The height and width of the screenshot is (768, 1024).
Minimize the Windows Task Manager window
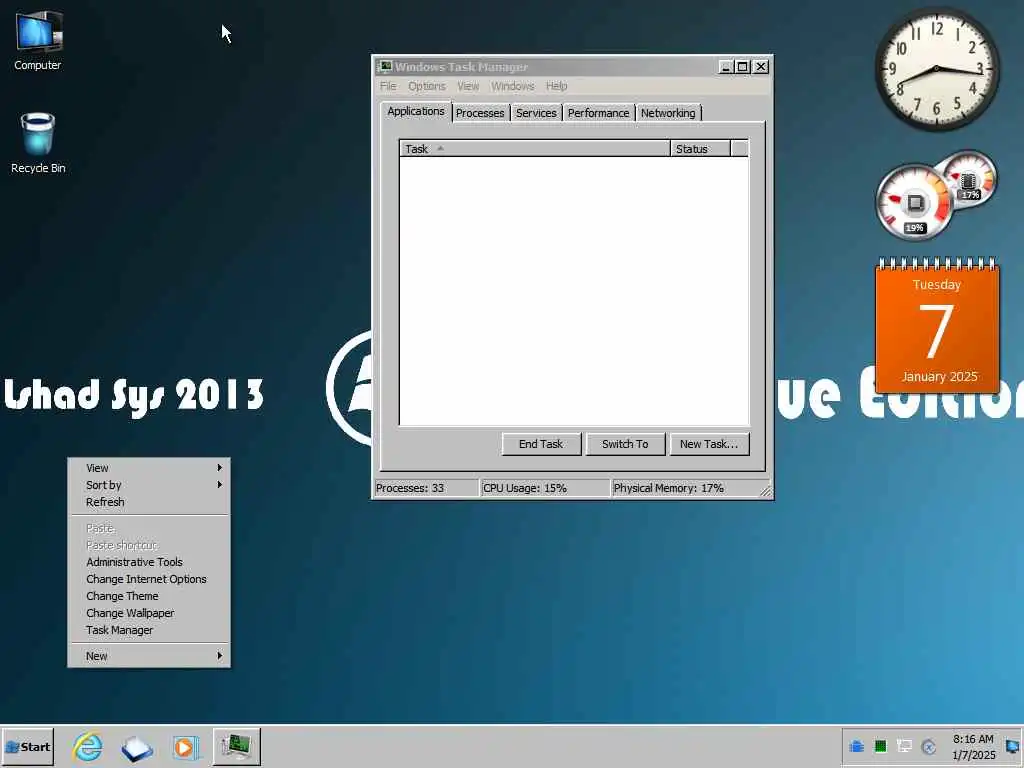point(726,67)
